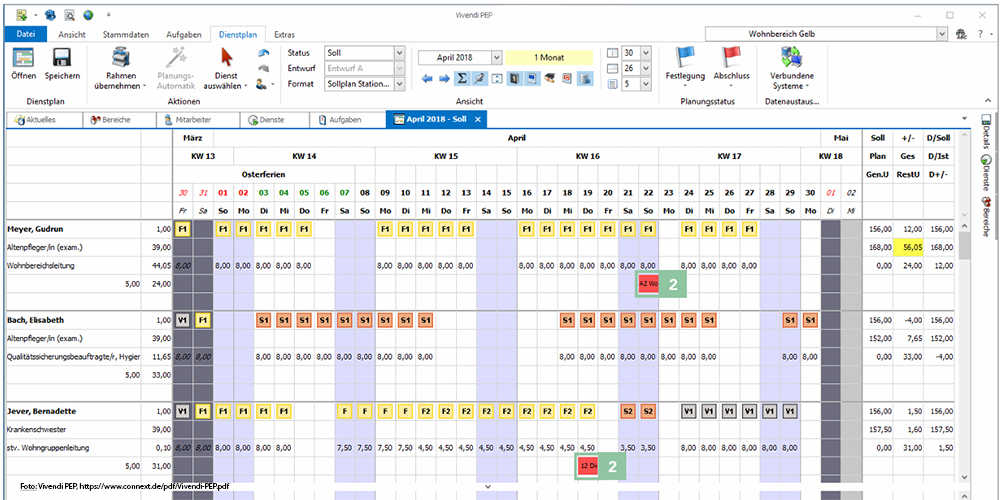Toggle the red calendar view button
The height and width of the screenshot is (500, 1000).
click(566, 78)
